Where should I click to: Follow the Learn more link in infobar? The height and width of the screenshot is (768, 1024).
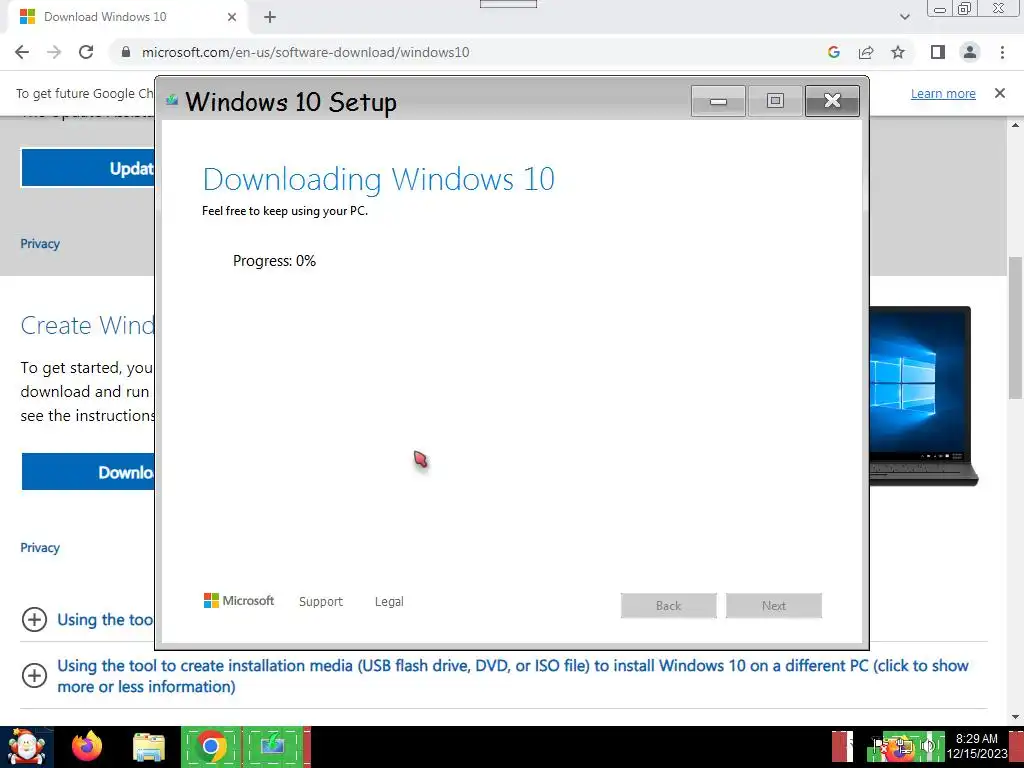943,93
